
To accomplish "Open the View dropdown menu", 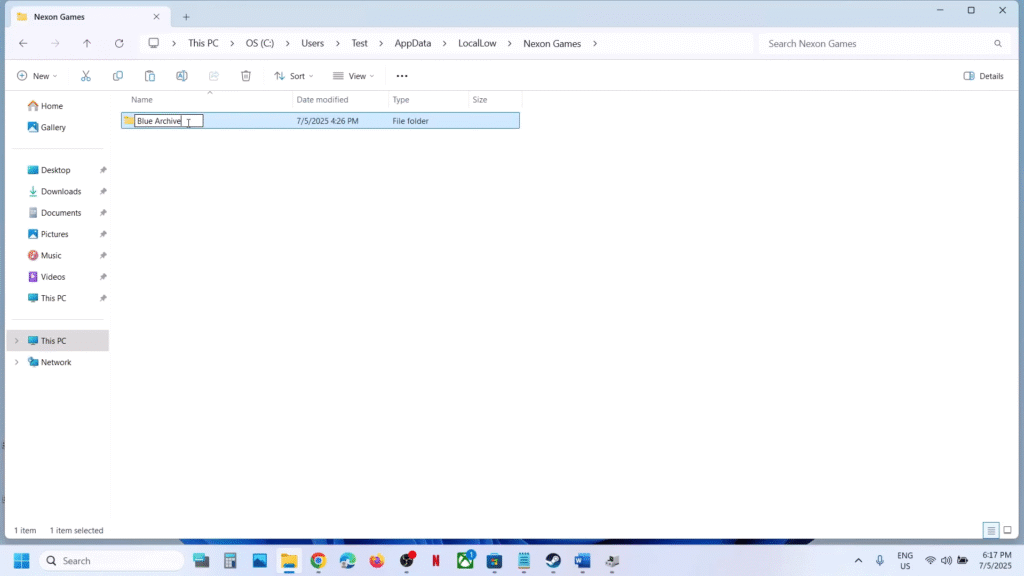I will tap(353, 76).
